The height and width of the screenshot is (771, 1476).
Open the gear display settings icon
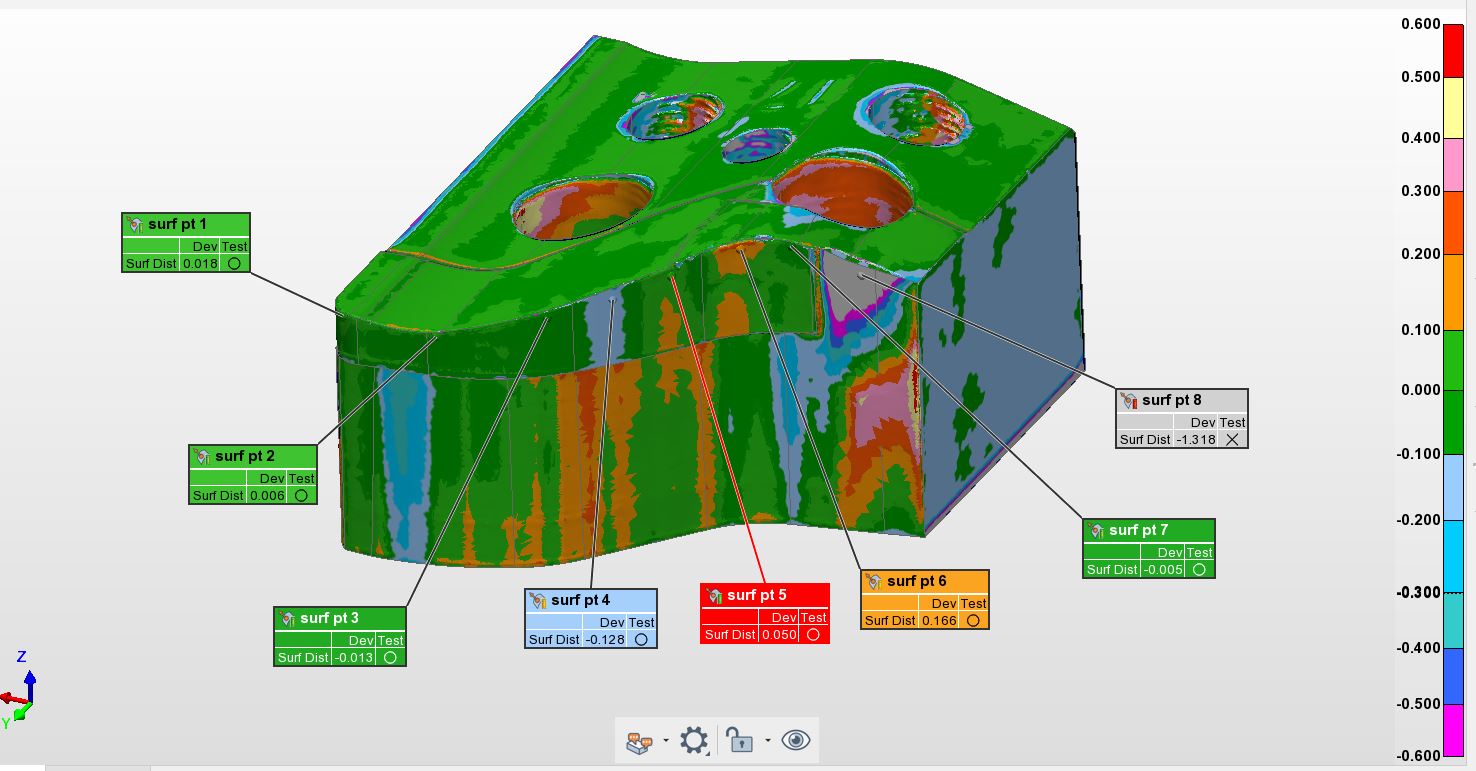[x=693, y=741]
